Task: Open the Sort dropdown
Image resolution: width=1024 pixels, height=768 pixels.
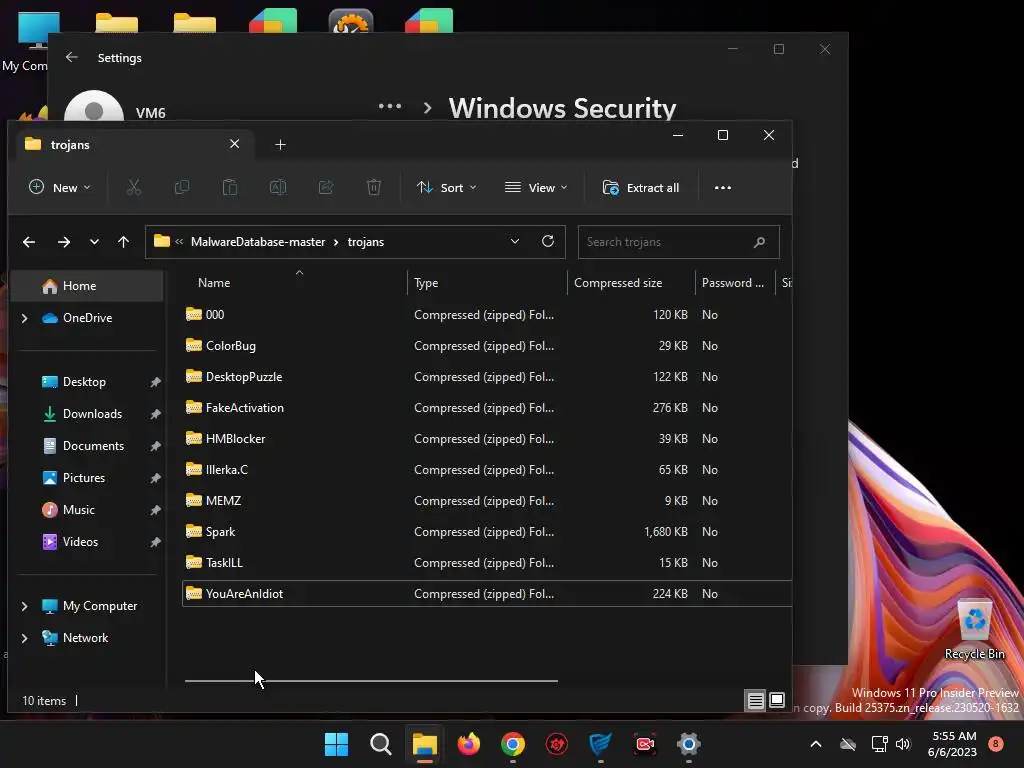Action: coord(447,187)
